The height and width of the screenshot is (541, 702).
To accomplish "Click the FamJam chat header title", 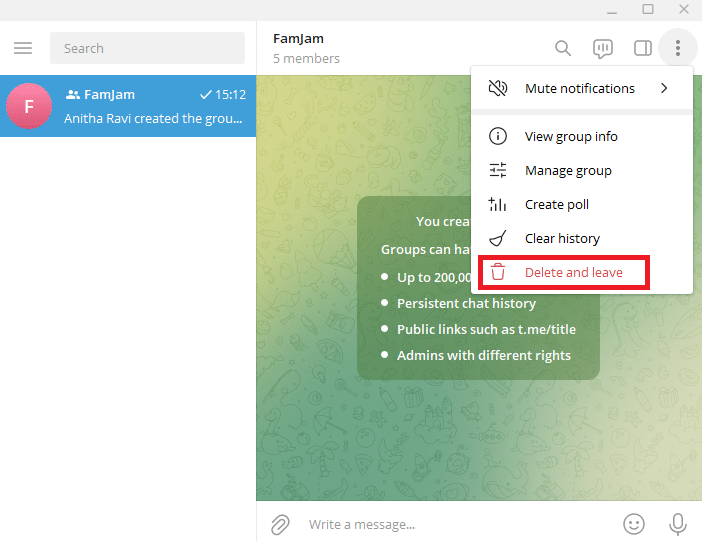I will coord(298,39).
